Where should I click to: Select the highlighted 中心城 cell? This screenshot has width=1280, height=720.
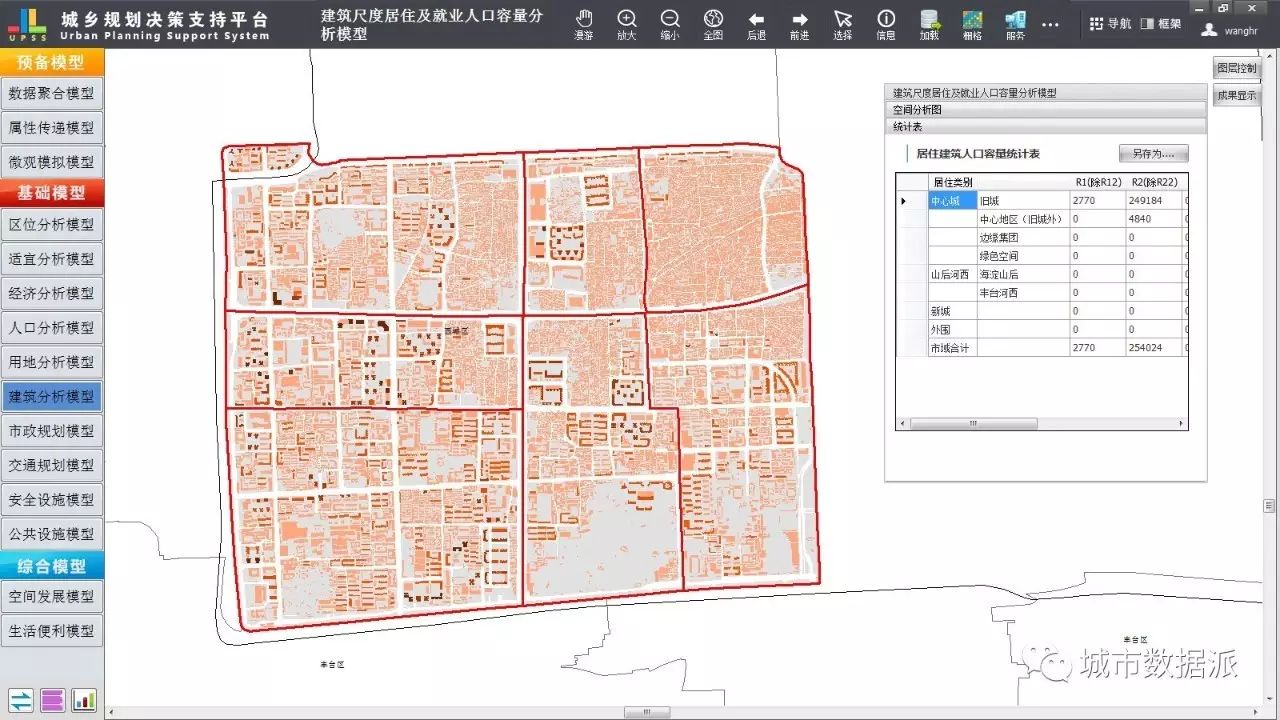click(952, 201)
